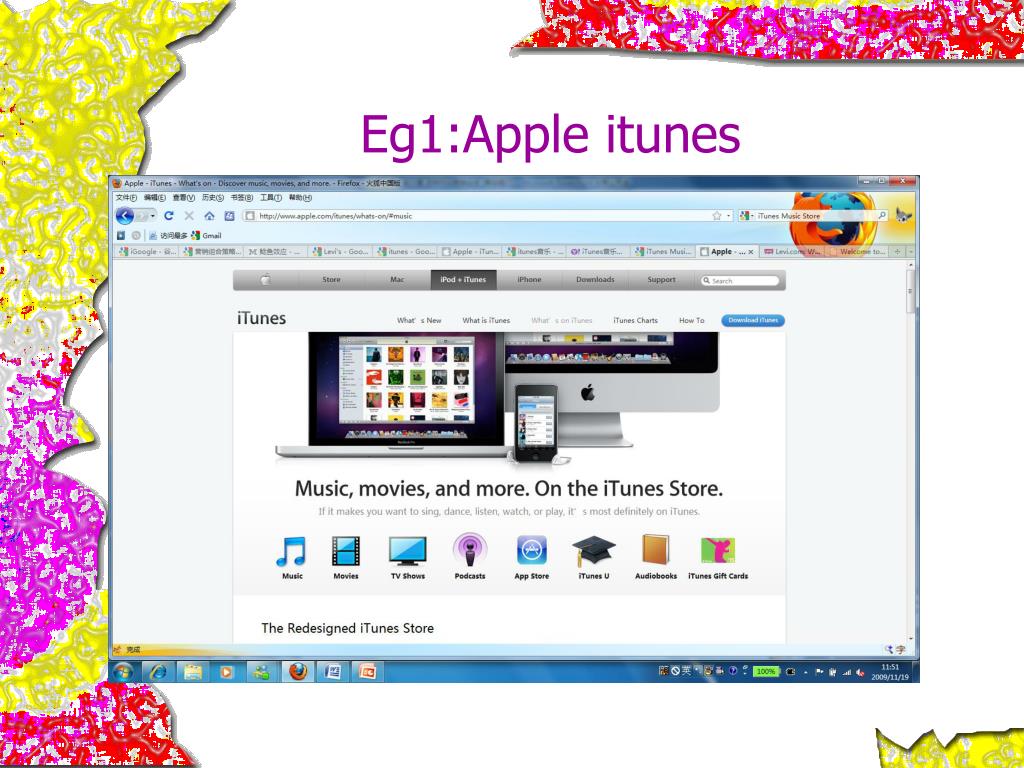Screen dimensions: 1024x768
Task: Click the Apple logo in site navigation
Action: click(x=266, y=280)
